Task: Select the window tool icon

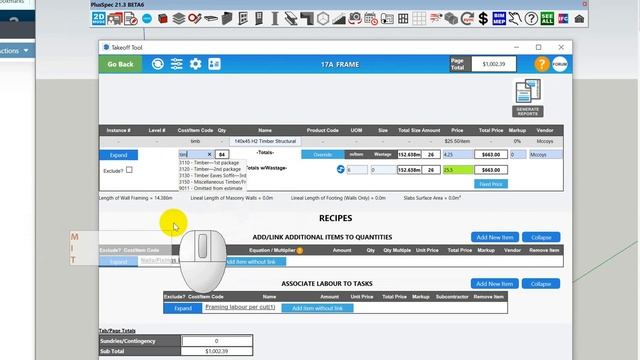Action: point(243,19)
